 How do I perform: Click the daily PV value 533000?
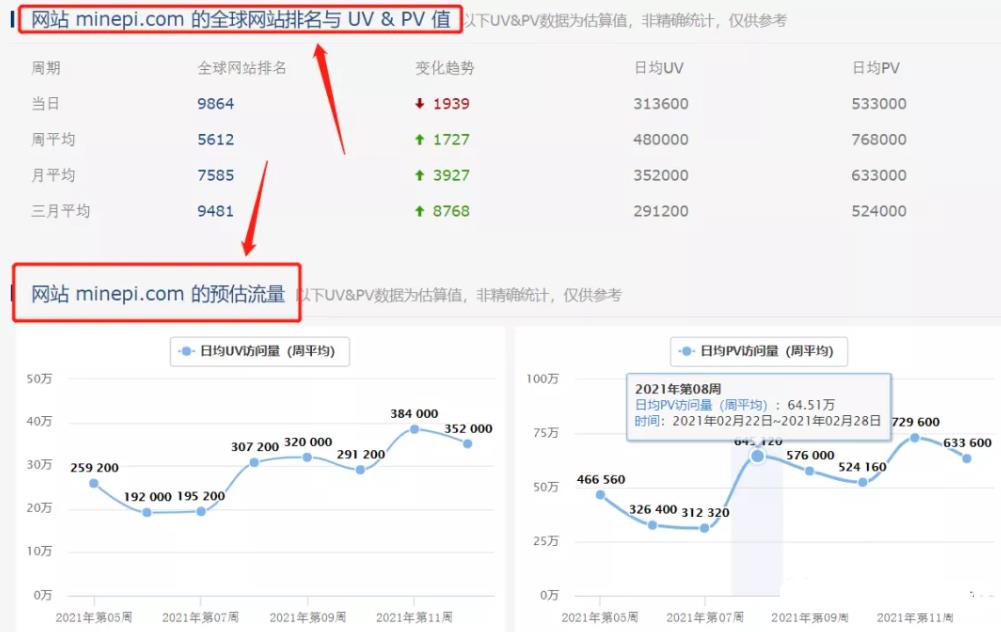878,103
